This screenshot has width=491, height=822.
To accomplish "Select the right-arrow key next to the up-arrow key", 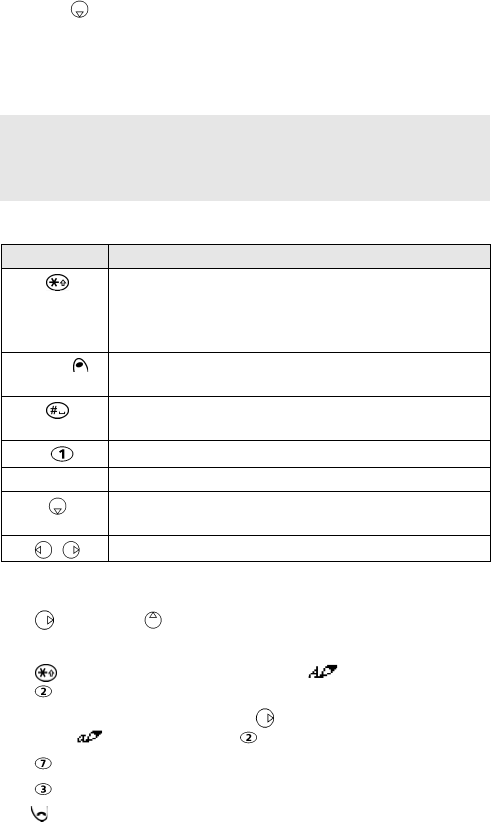I will point(45,620).
